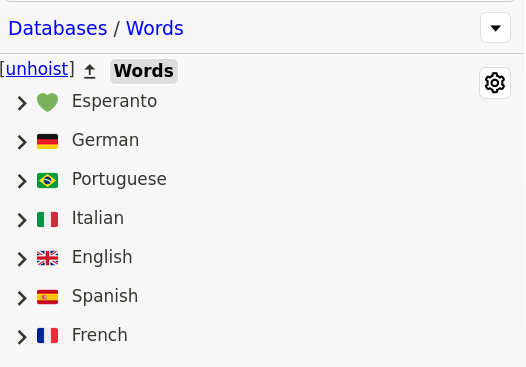The width and height of the screenshot is (526, 367).
Task: Open settings with the gear icon
Action: tap(495, 83)
